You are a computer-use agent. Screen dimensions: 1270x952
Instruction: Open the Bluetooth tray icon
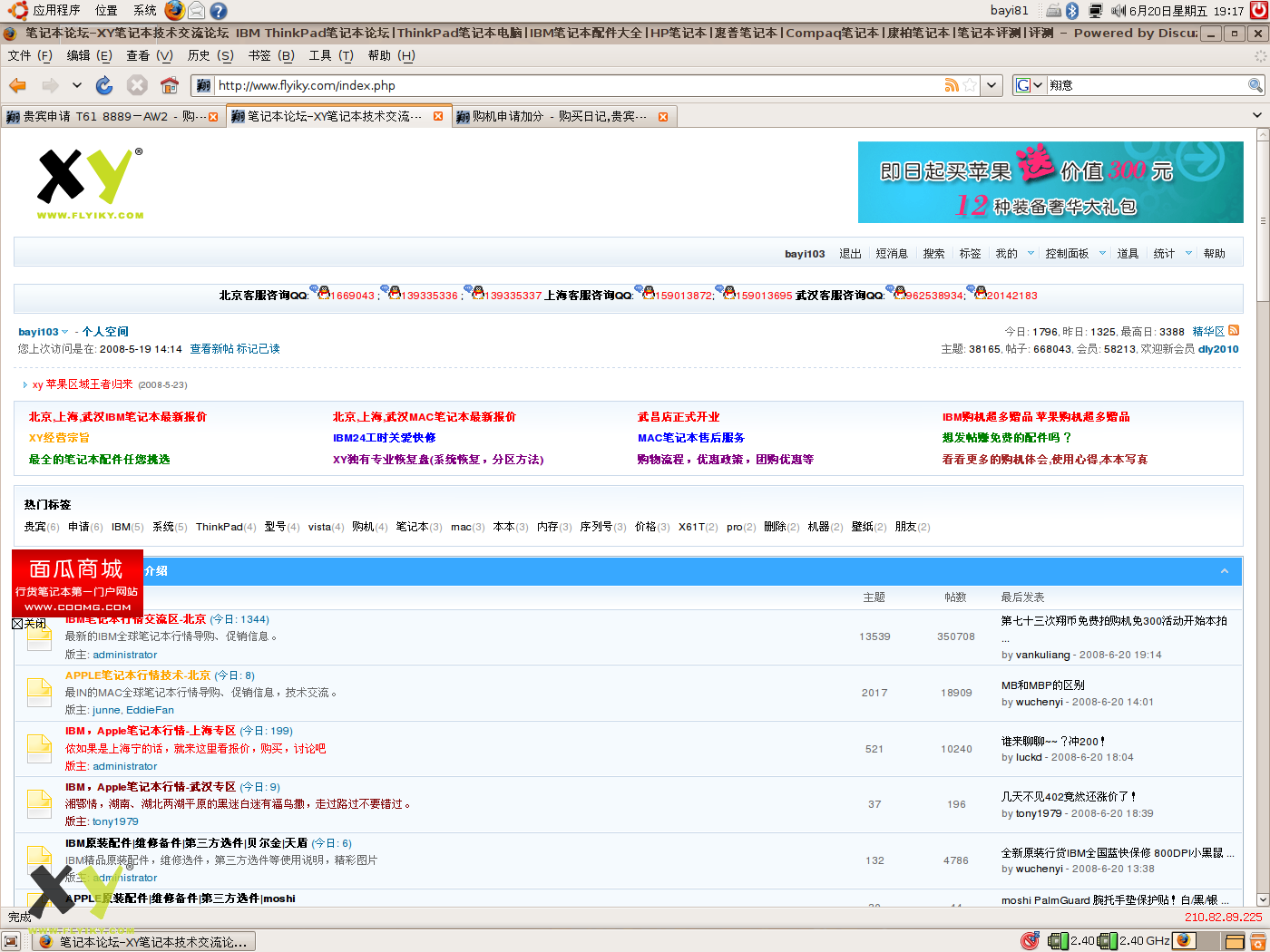1072,11
